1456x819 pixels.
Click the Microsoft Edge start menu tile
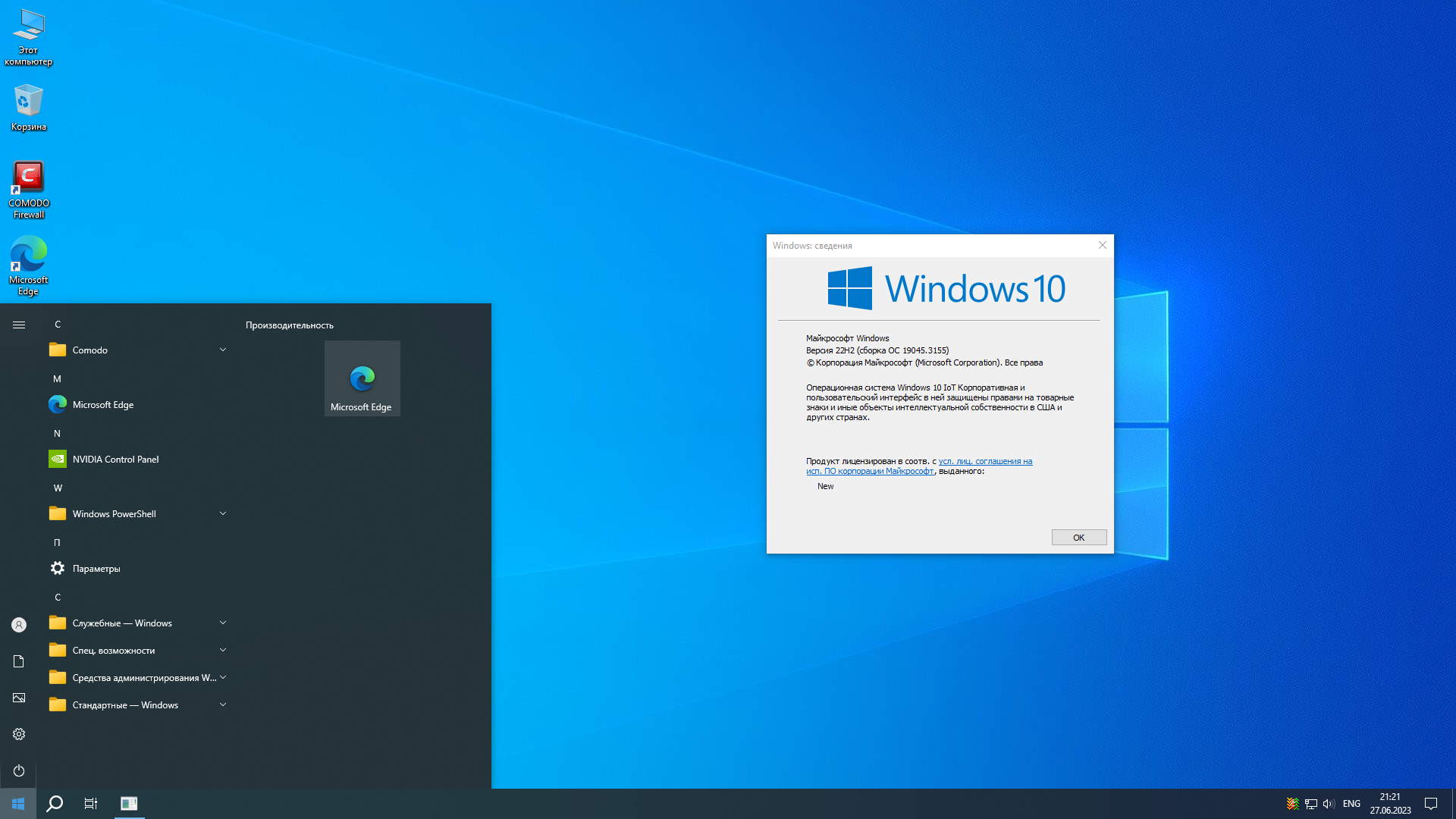tap(362, 378)
